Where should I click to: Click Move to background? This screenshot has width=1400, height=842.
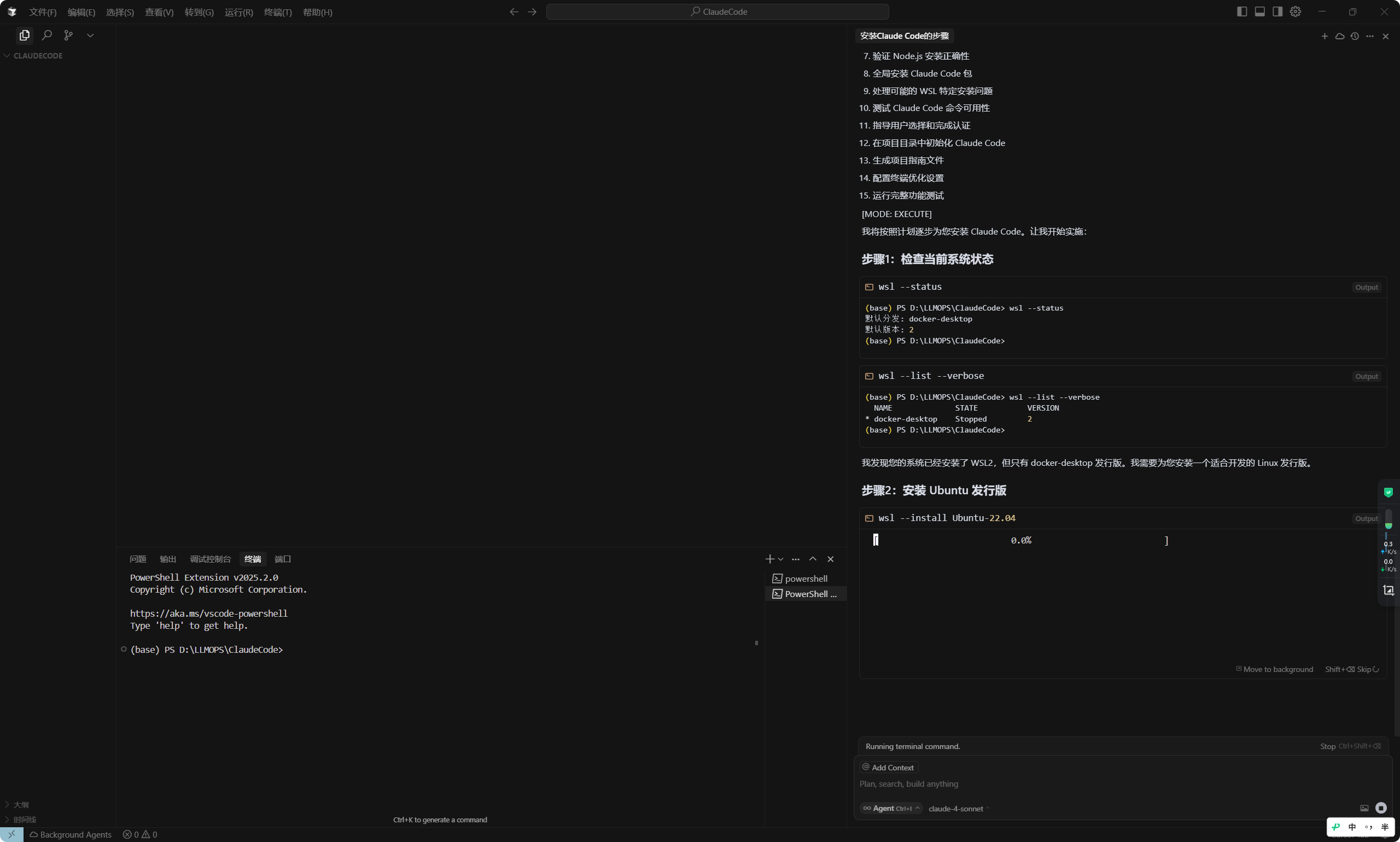pos(1275,669)
